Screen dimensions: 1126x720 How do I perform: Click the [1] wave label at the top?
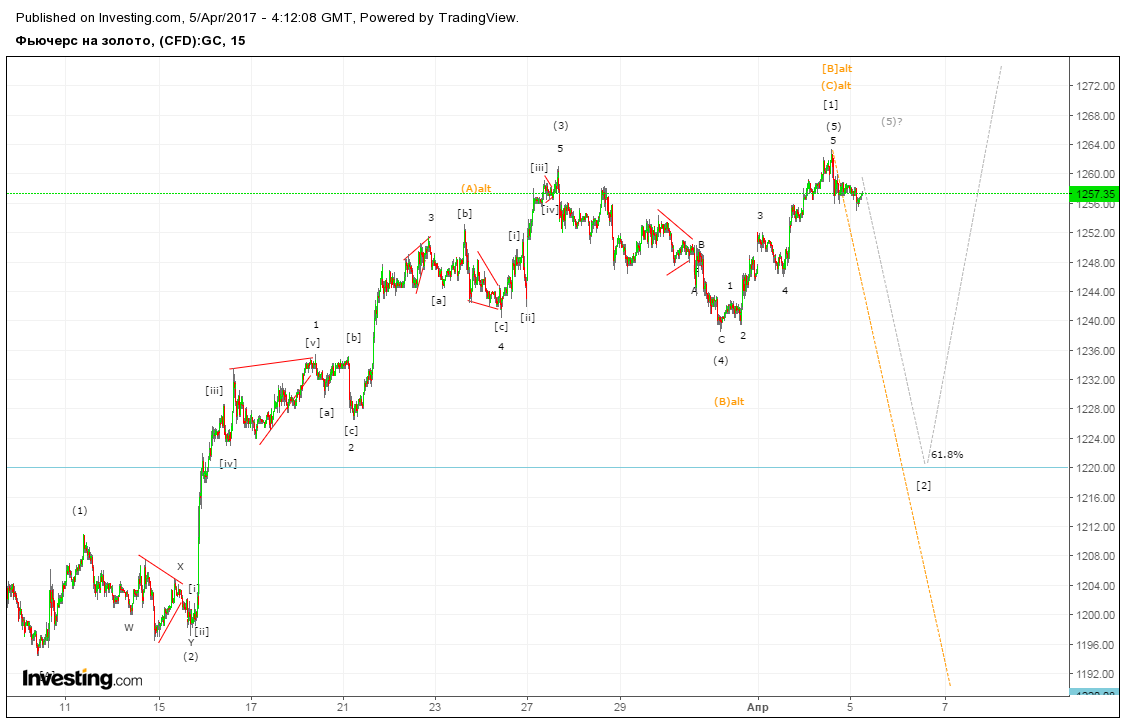pyautogui.click(x=831, y=106)
